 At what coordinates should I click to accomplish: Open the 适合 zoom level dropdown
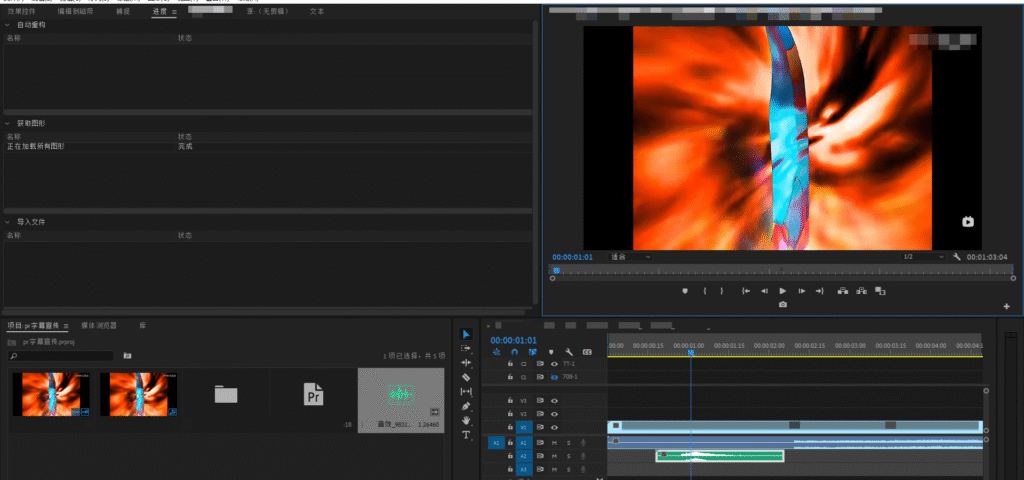(630, 257)
